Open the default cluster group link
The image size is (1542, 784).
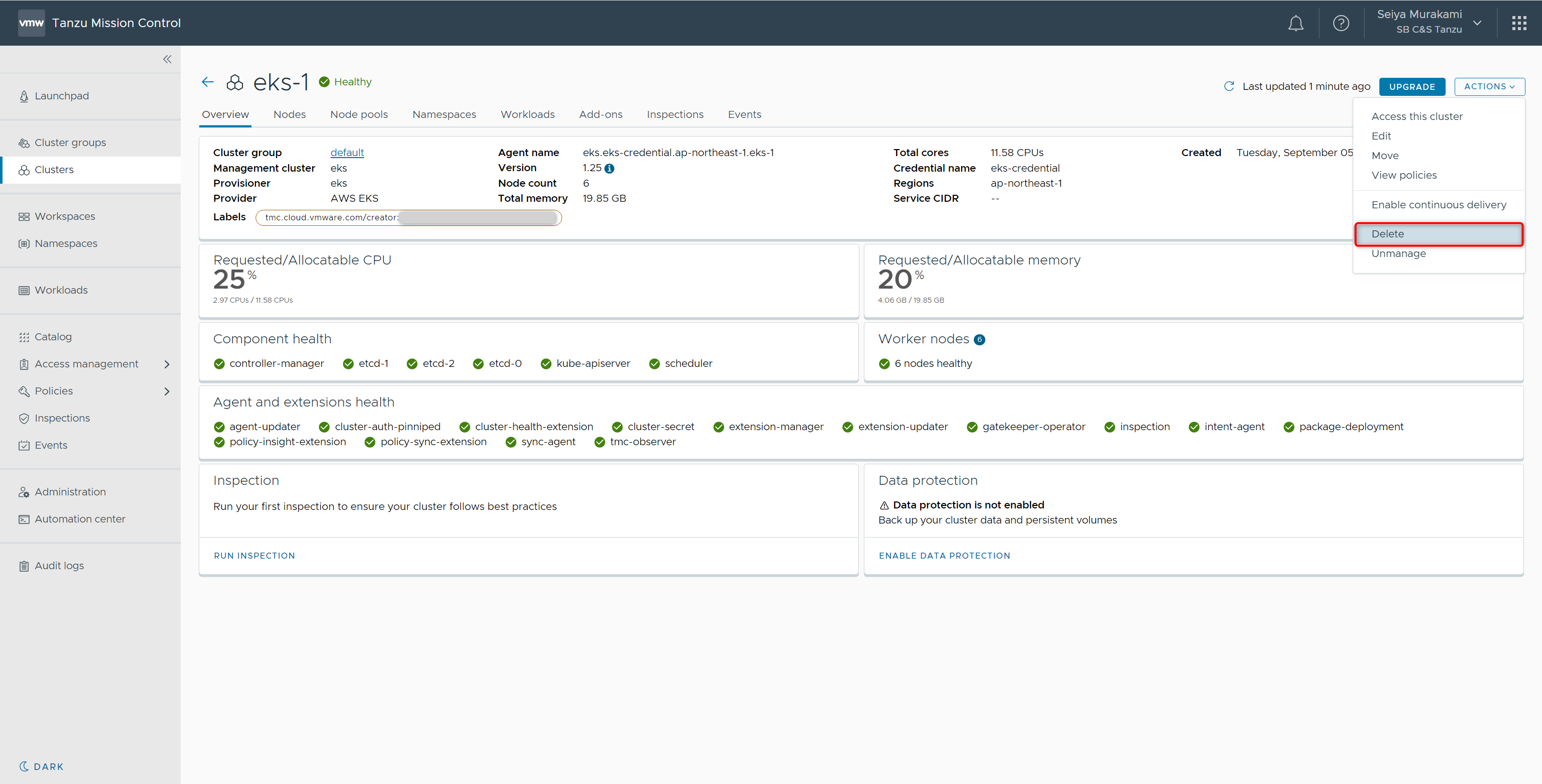pos(346,153)
